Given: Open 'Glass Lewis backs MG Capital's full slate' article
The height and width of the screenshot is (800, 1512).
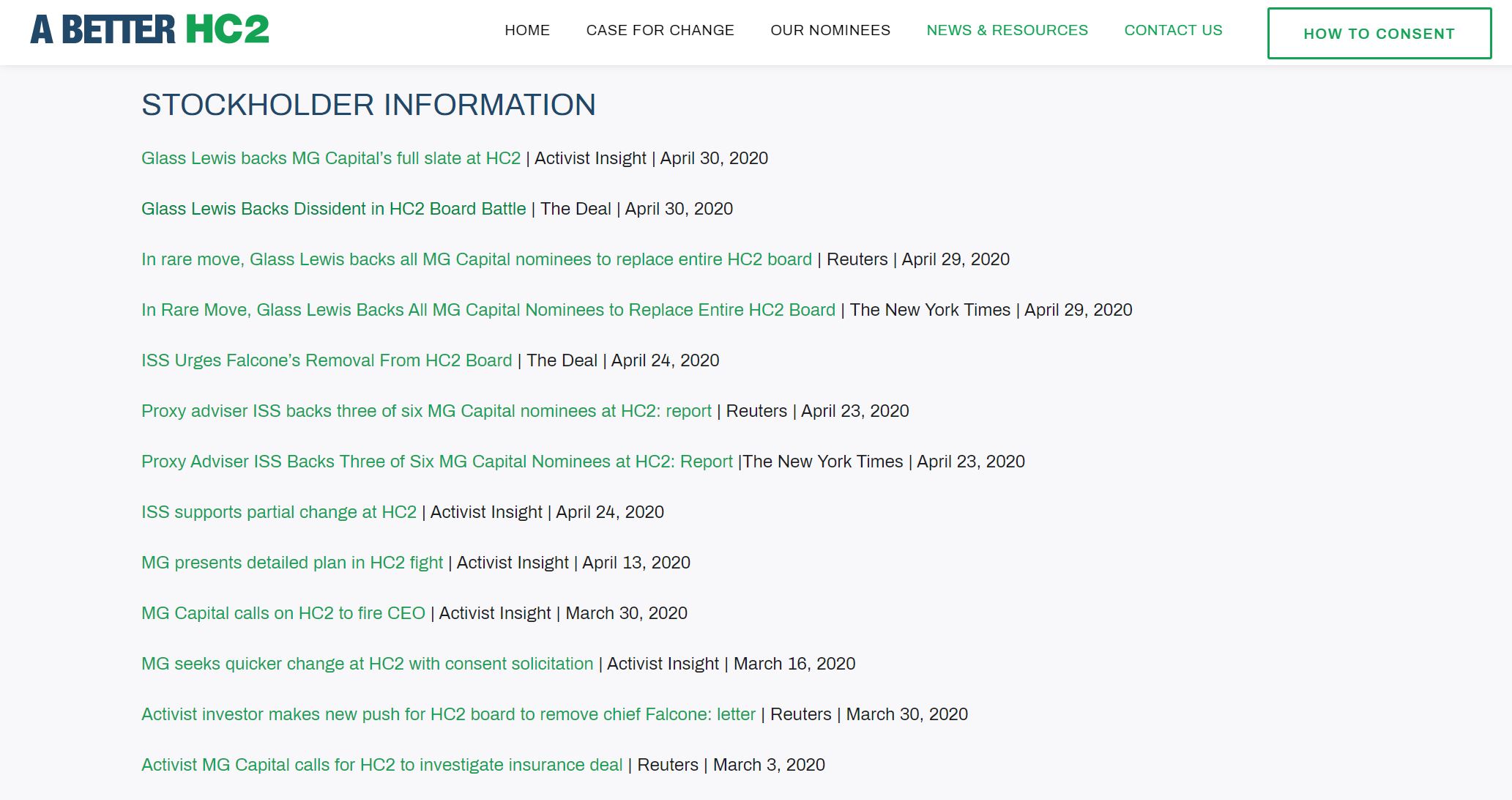Looking at the screenshot, I should (330, 158).
